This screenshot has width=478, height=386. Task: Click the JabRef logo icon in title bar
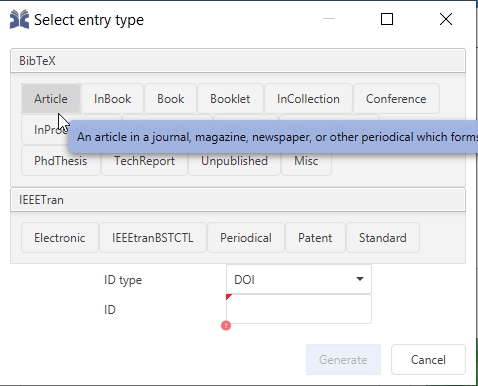tap(19, 19)
